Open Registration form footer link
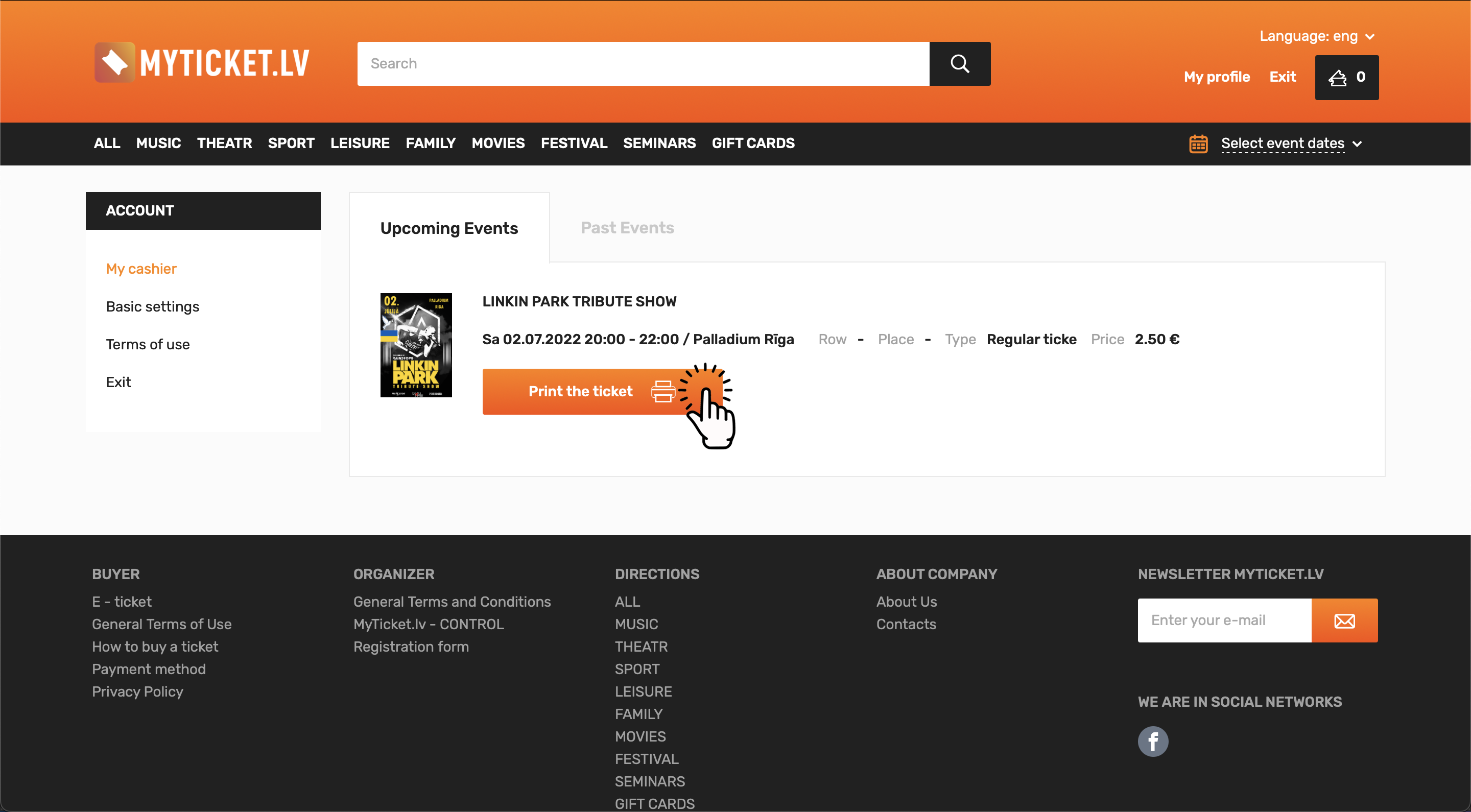 point(411,647)
